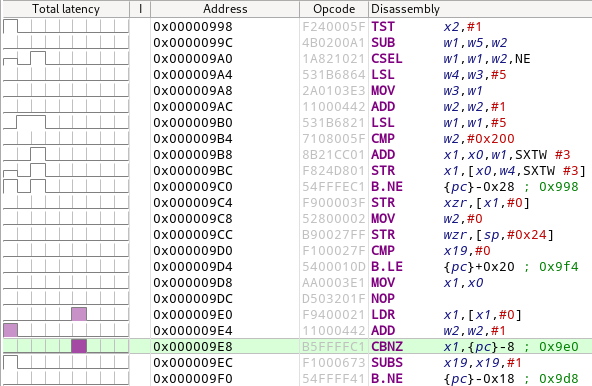Select the SUBS x19 instruction row

click(297, 363)
